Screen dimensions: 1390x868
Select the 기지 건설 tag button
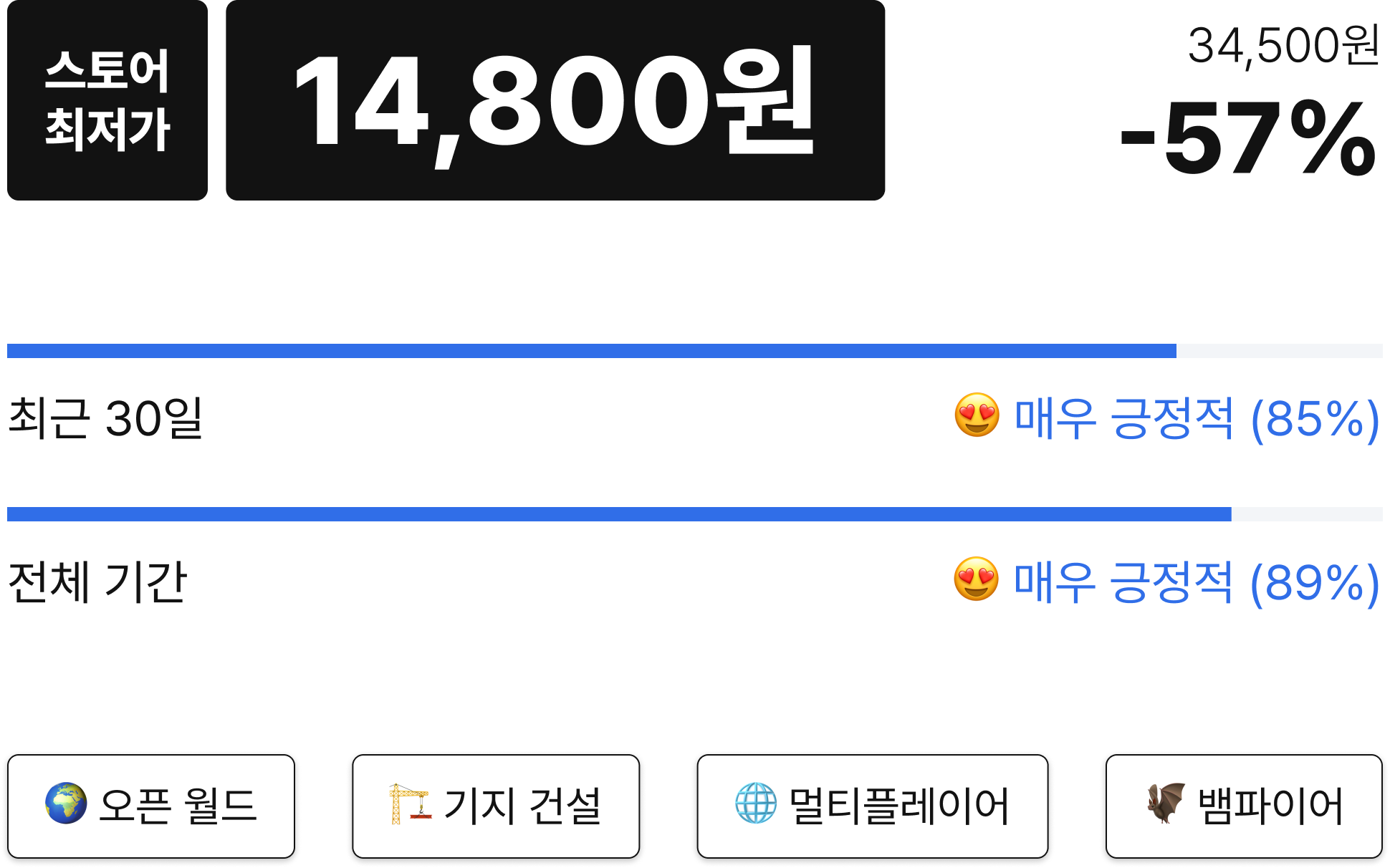[x=496, y=806]
